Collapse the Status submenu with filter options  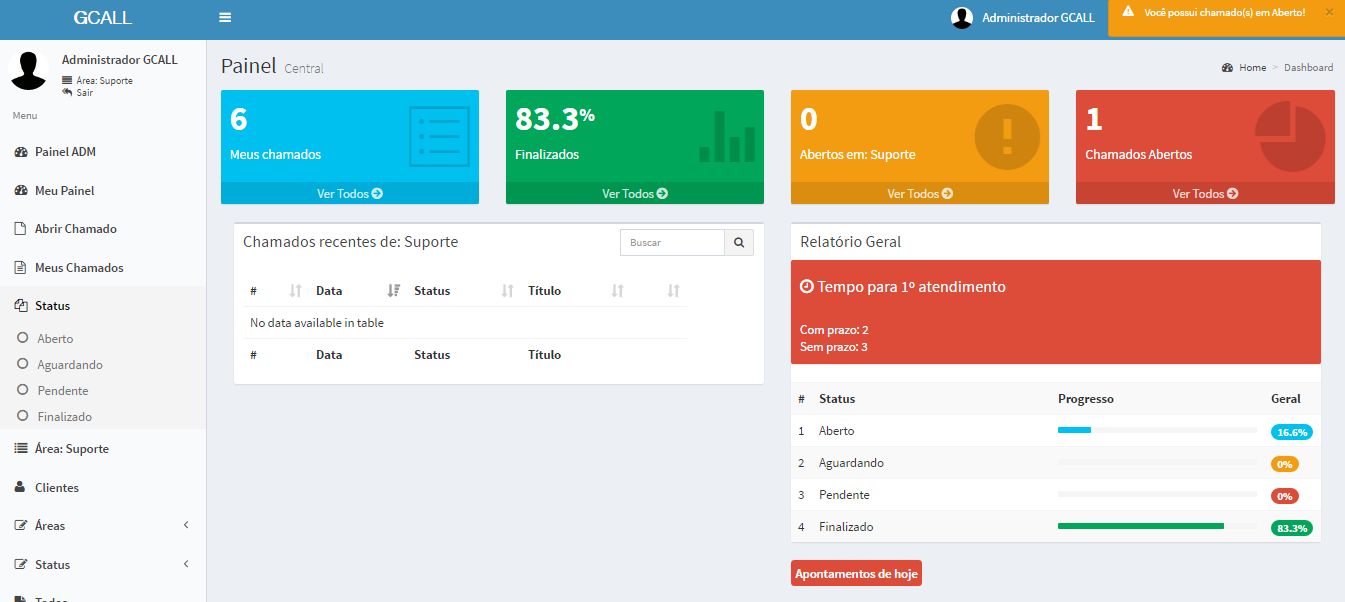click(x=52, y=306)
